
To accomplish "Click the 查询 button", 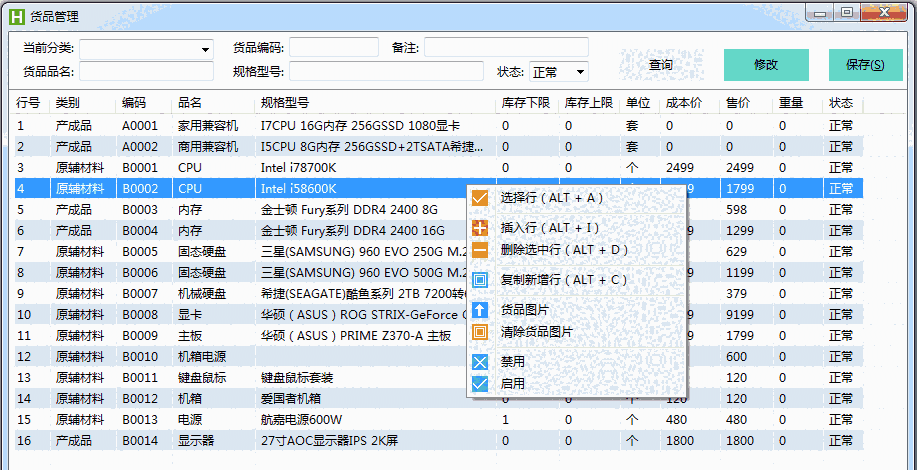I will coord(661,65).
